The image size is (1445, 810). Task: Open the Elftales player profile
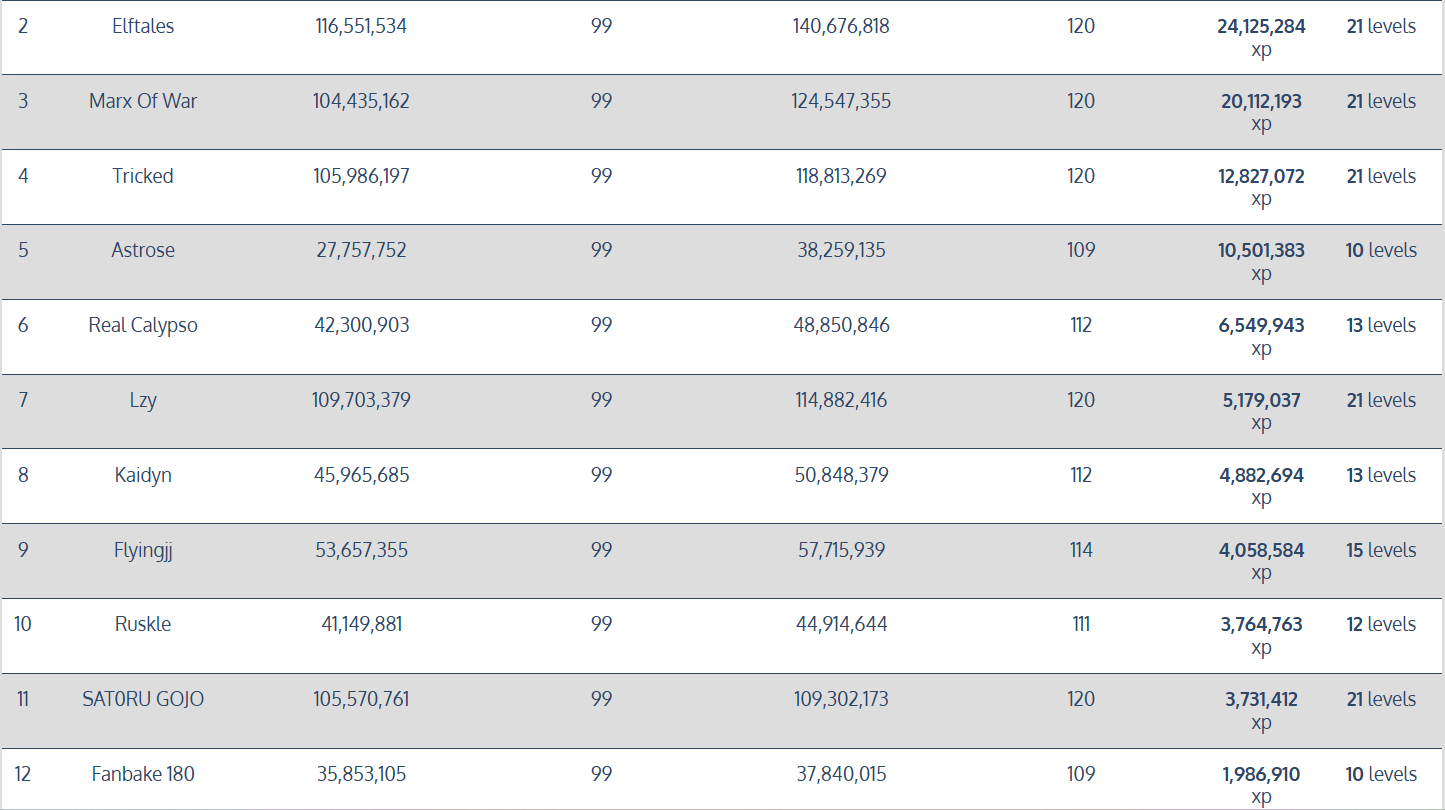[x=143, y=27]
